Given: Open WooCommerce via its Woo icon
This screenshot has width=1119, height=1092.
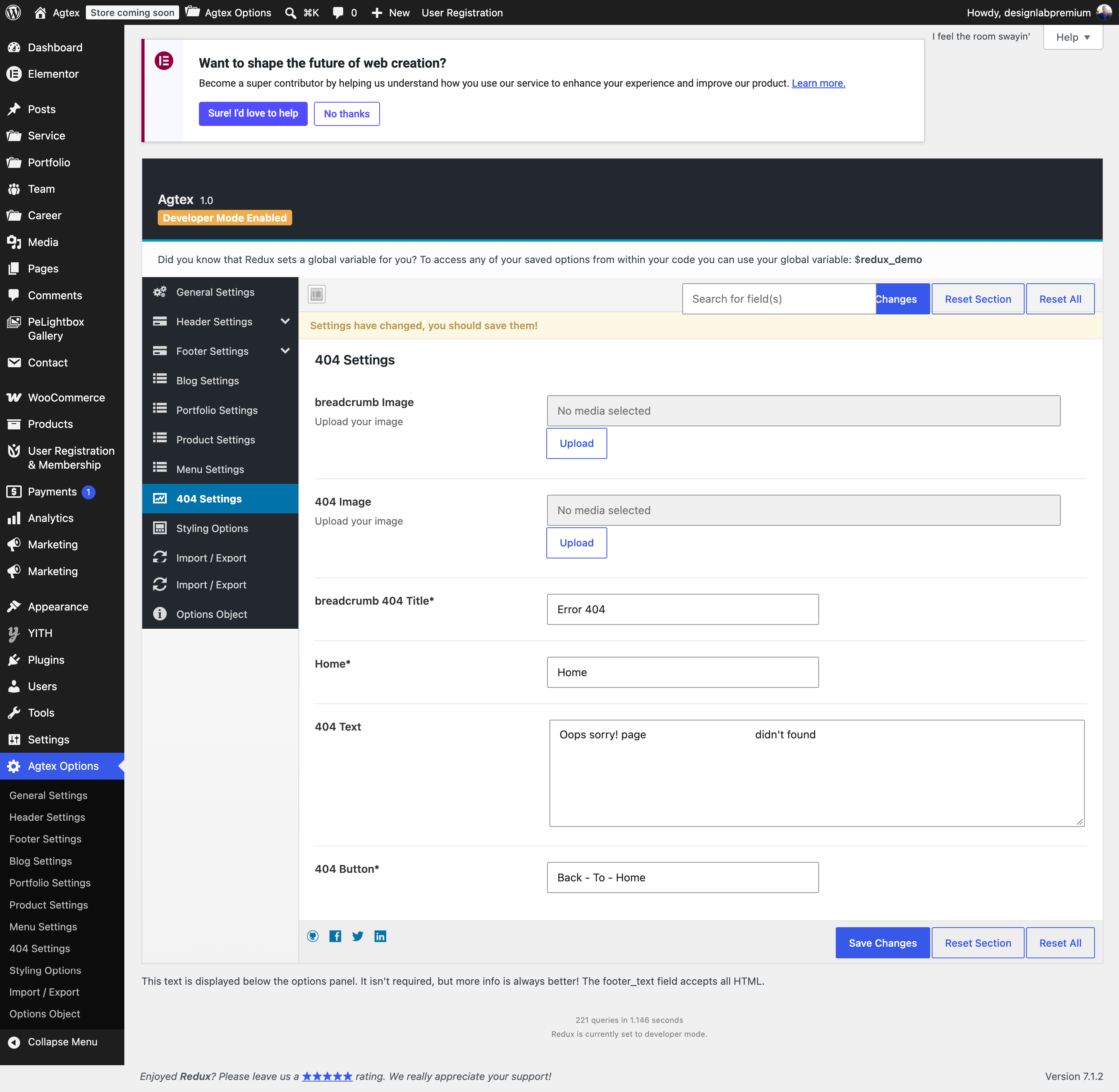Looking at the screenshot, I should [x=14, y=398].
